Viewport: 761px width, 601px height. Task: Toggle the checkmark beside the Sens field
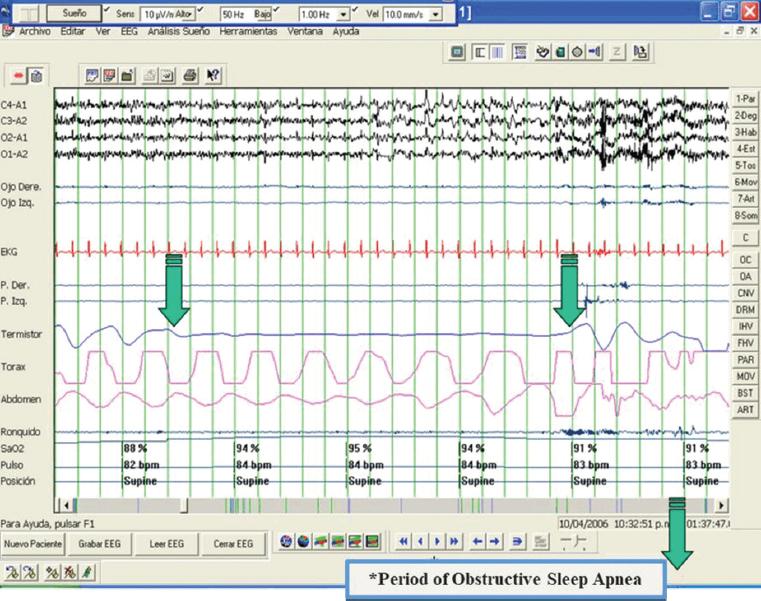coord(107,11)
